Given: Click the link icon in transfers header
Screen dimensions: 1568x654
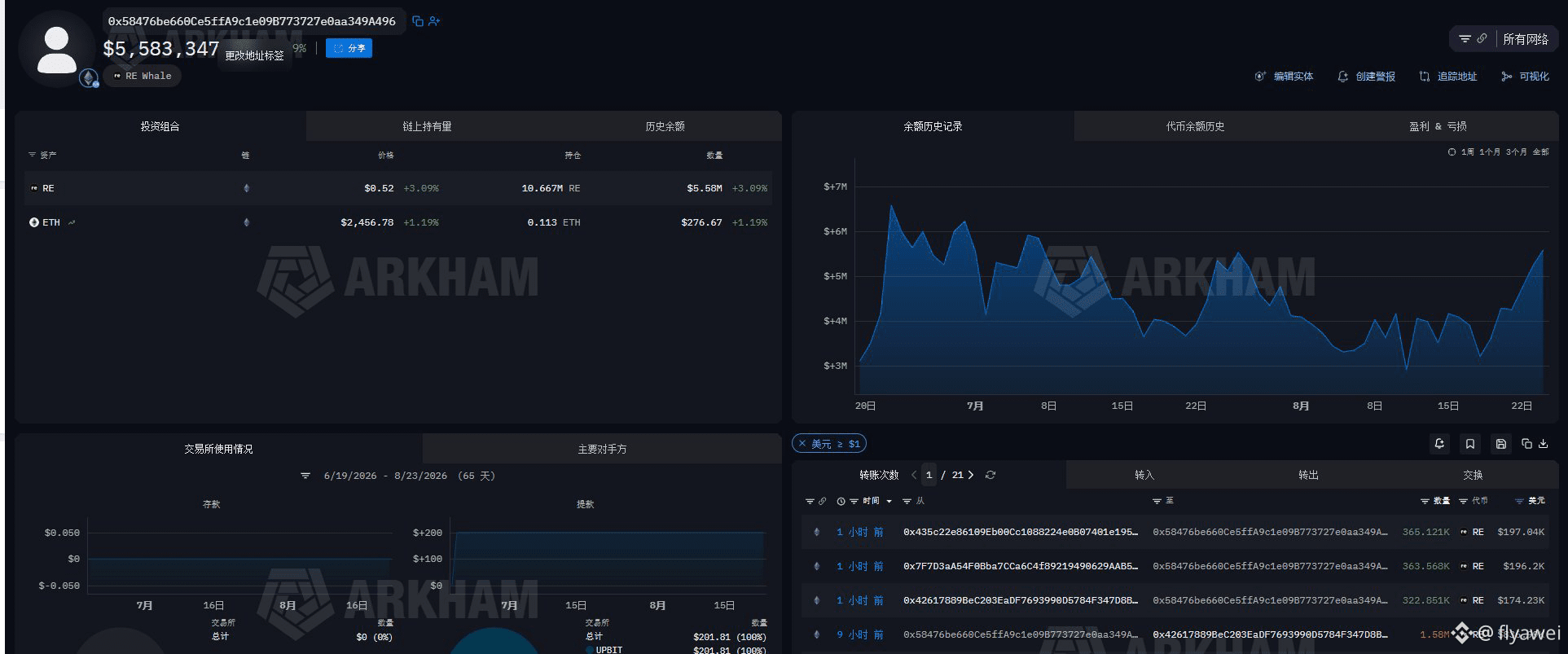Looking at the screenshot, I should pyautogui.click(x=822, y=501).
